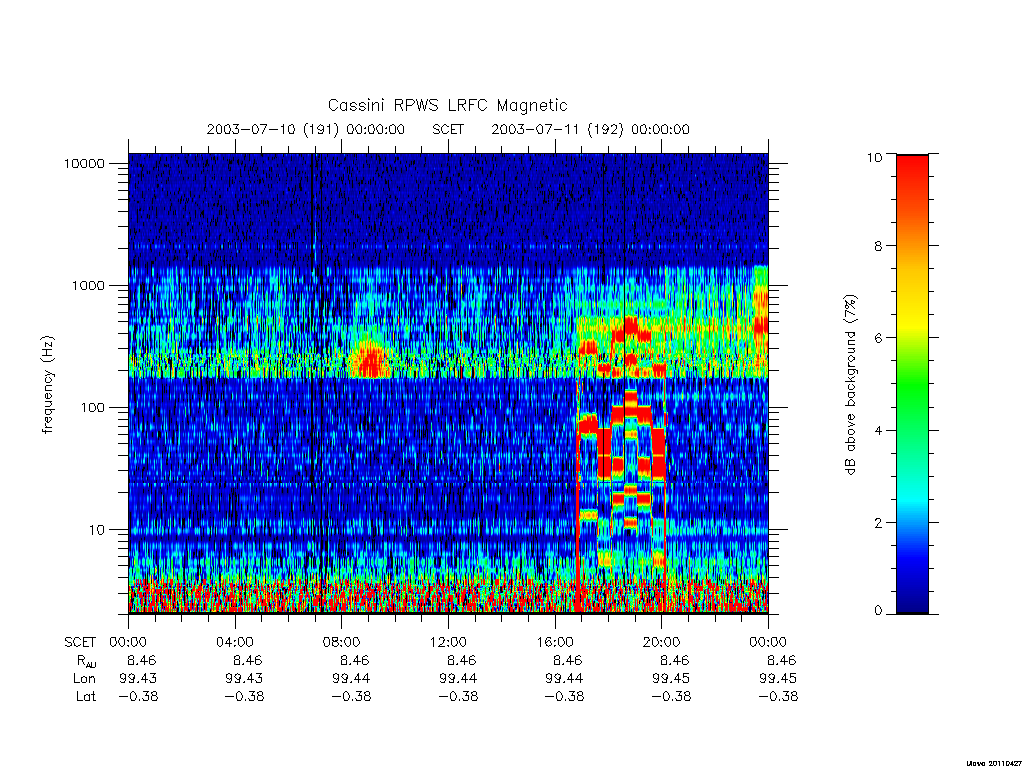Click the "12:00" time axis label
1024x768 pixels.
pos(449,643)
